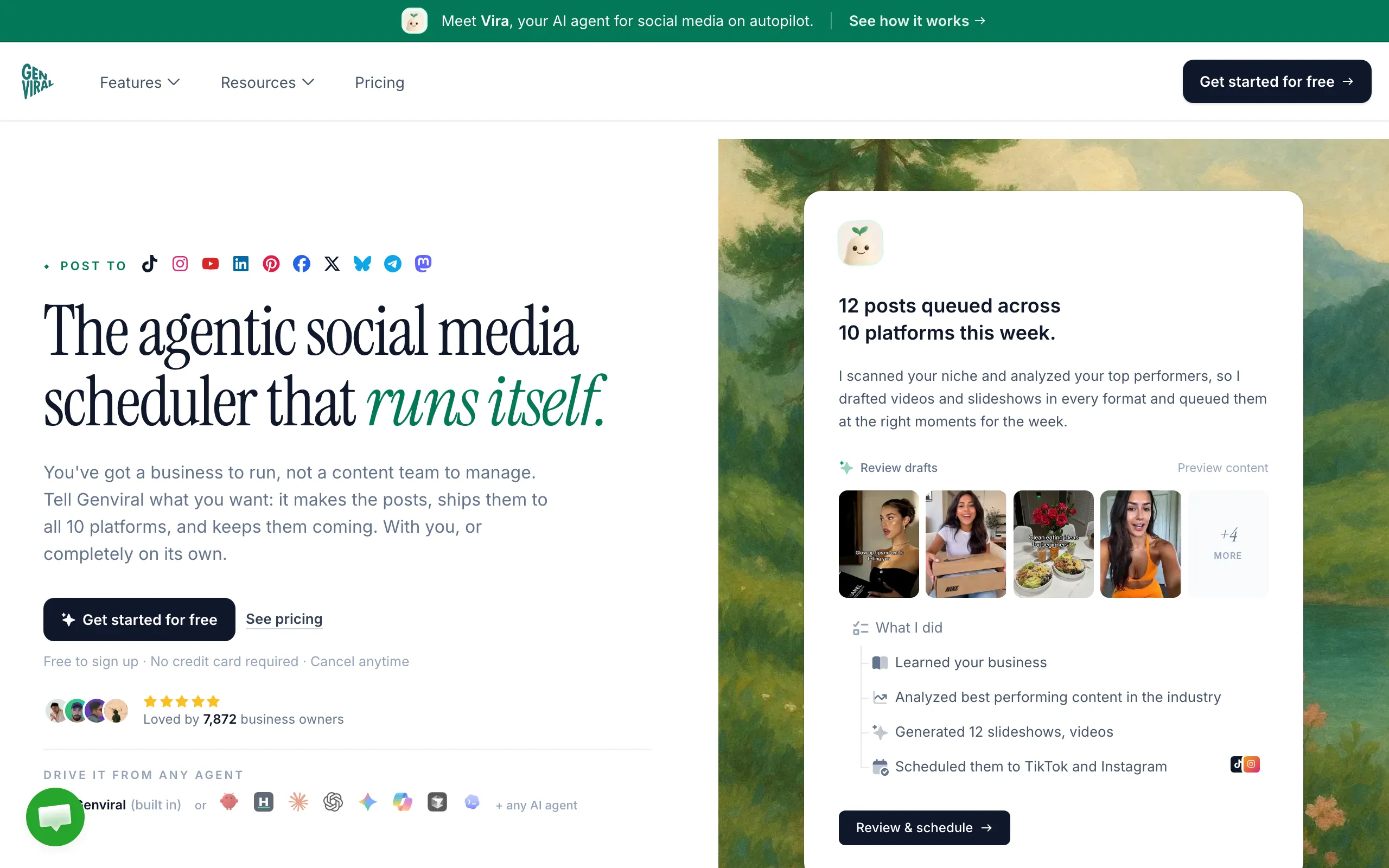Click the purple terminal agent icon
The height and width of the screenshot is (868, 1389).
[x=472, y=802]
